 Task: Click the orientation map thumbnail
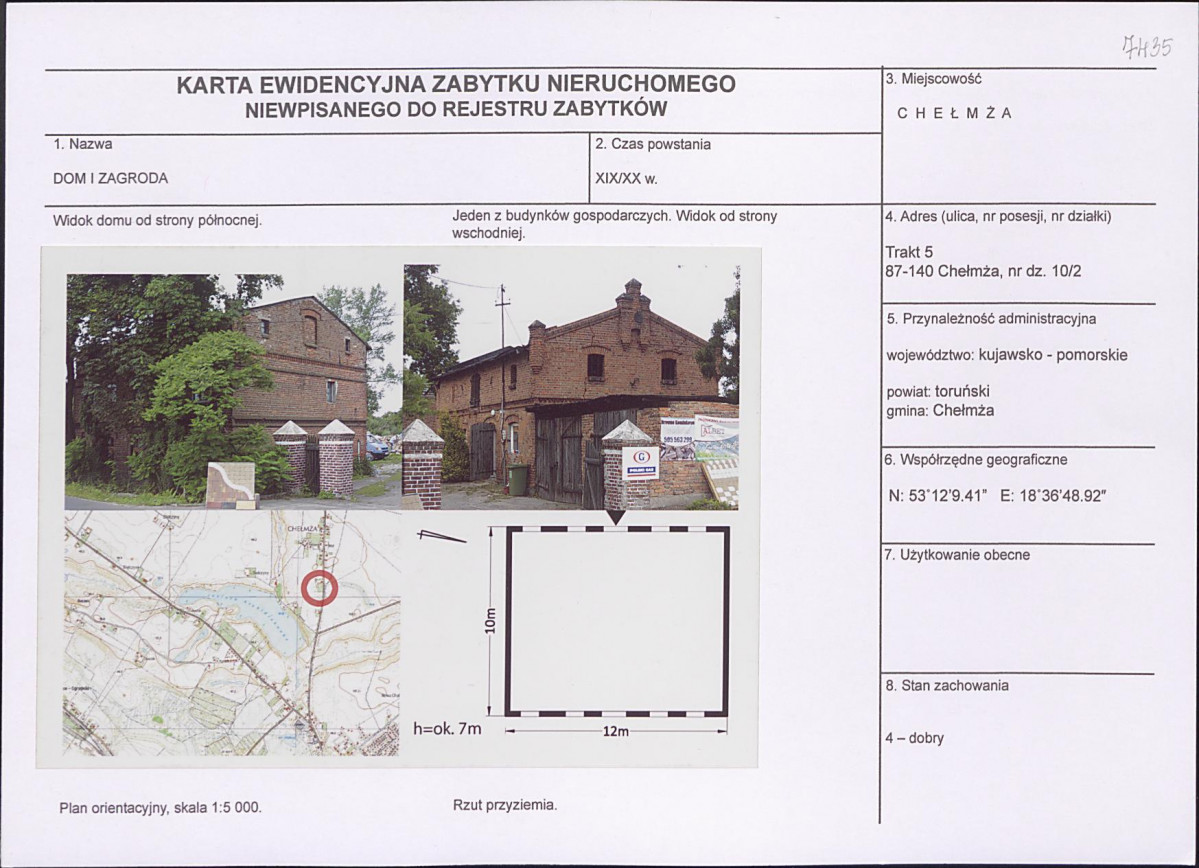232,633
